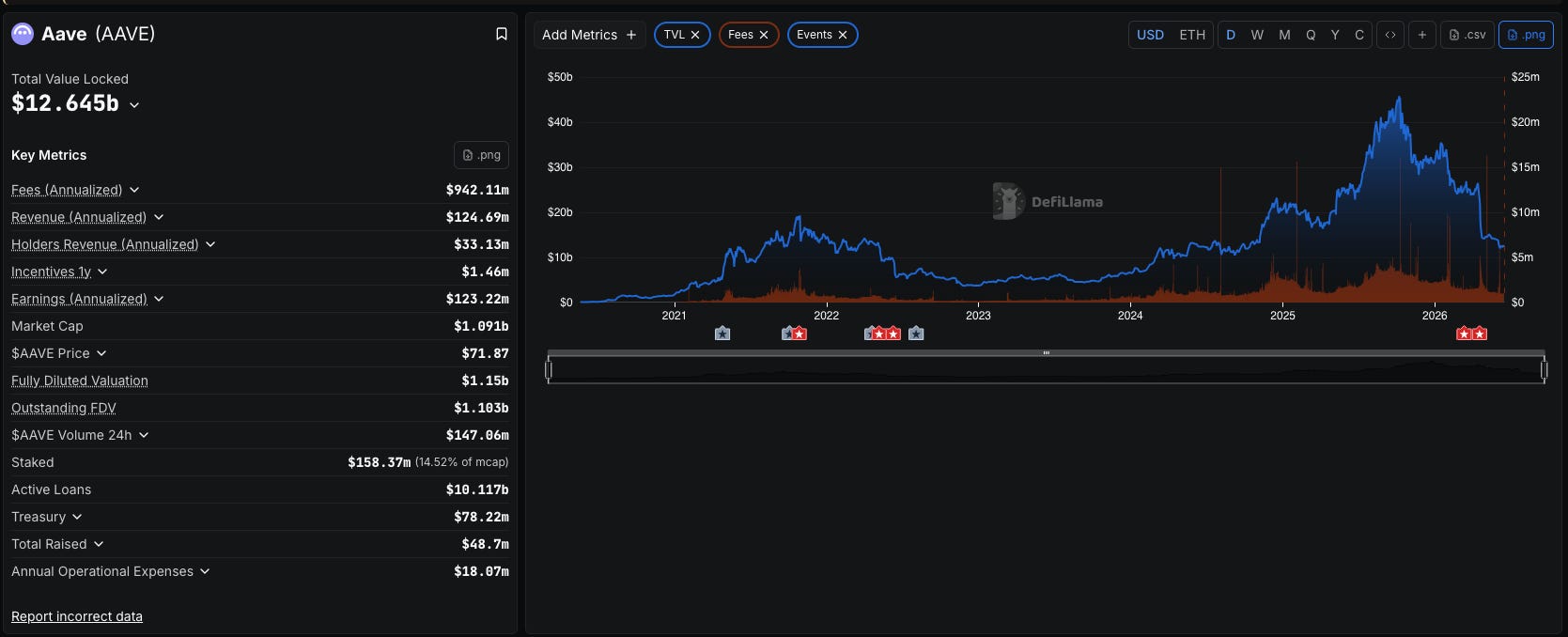Expand the Total Raised row
Image resolution: width=1568 pixels, height=637 pixels.
[x=99, y=544]
